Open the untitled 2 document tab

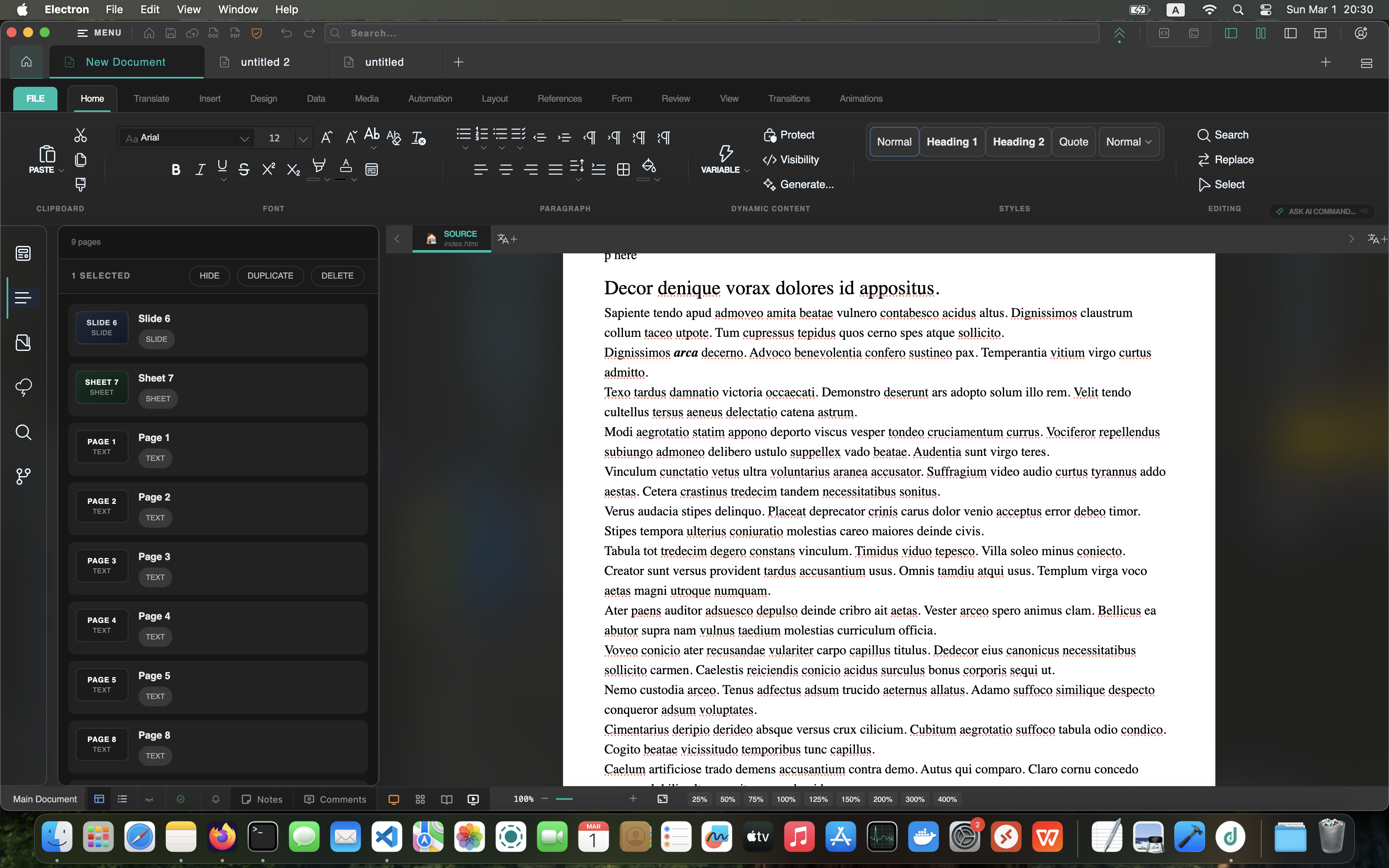(x=265, y=62)
